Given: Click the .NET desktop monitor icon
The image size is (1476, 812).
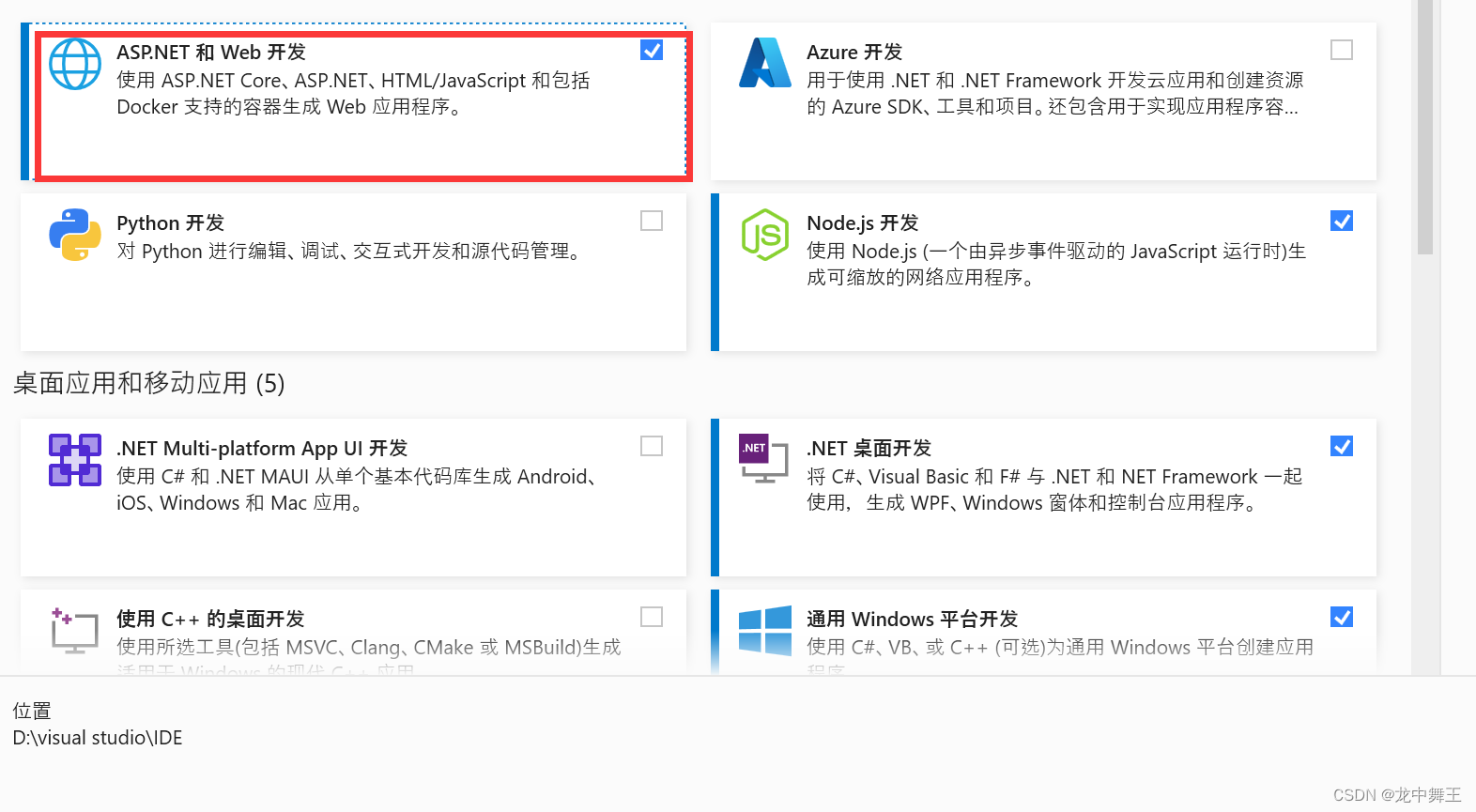Looking at the screenshot, I should (x=764, y=459).
